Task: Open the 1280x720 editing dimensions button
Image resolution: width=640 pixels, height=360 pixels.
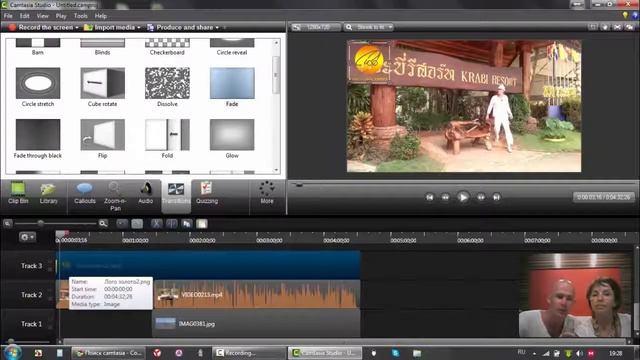Action: tap(315, 27)
